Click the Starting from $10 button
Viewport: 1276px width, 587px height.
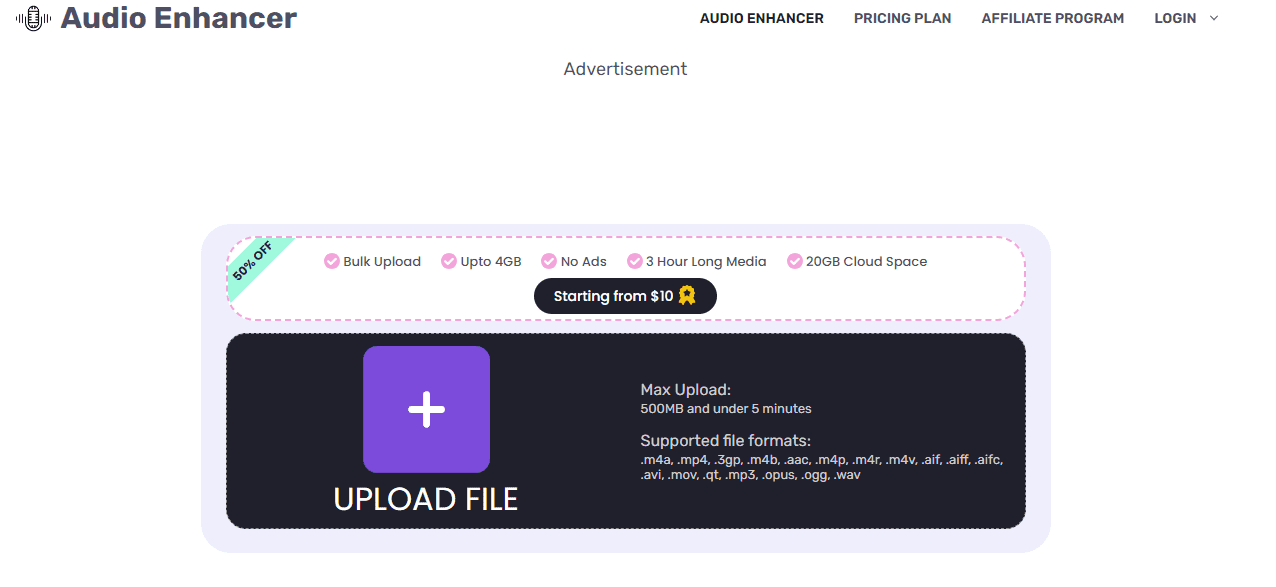[625, 295]
